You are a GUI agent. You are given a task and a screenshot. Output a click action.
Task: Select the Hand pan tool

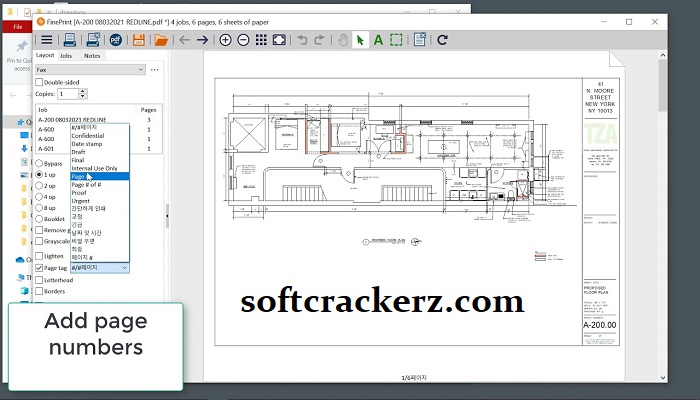click(343, 40)
